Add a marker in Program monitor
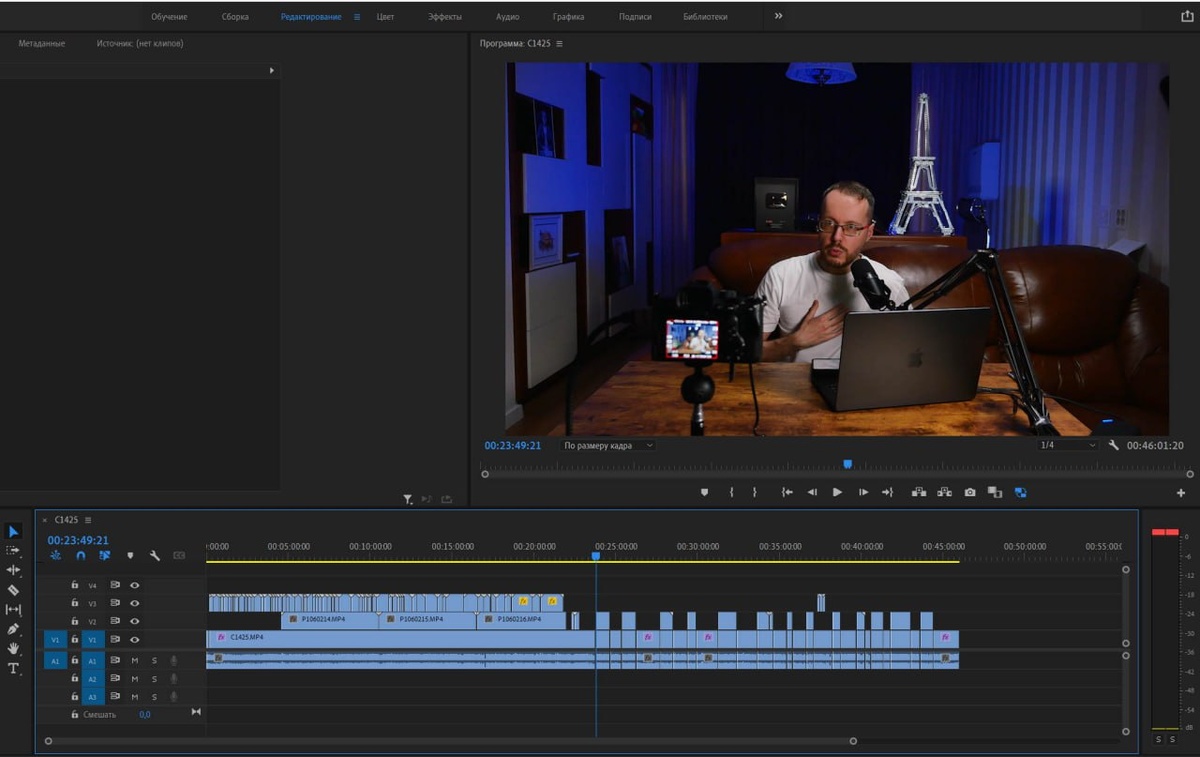Screen dimensions: 1200x757 [704, 492]
